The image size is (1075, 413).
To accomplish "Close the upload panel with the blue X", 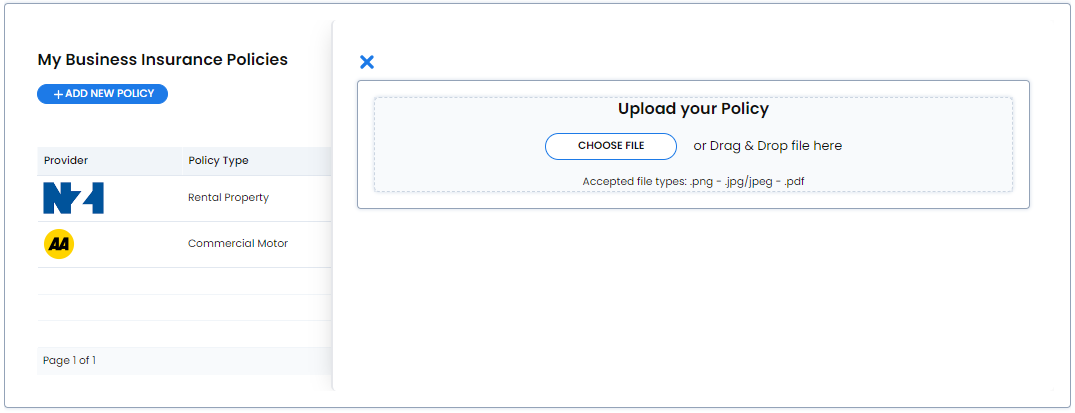I will [367, 62].
